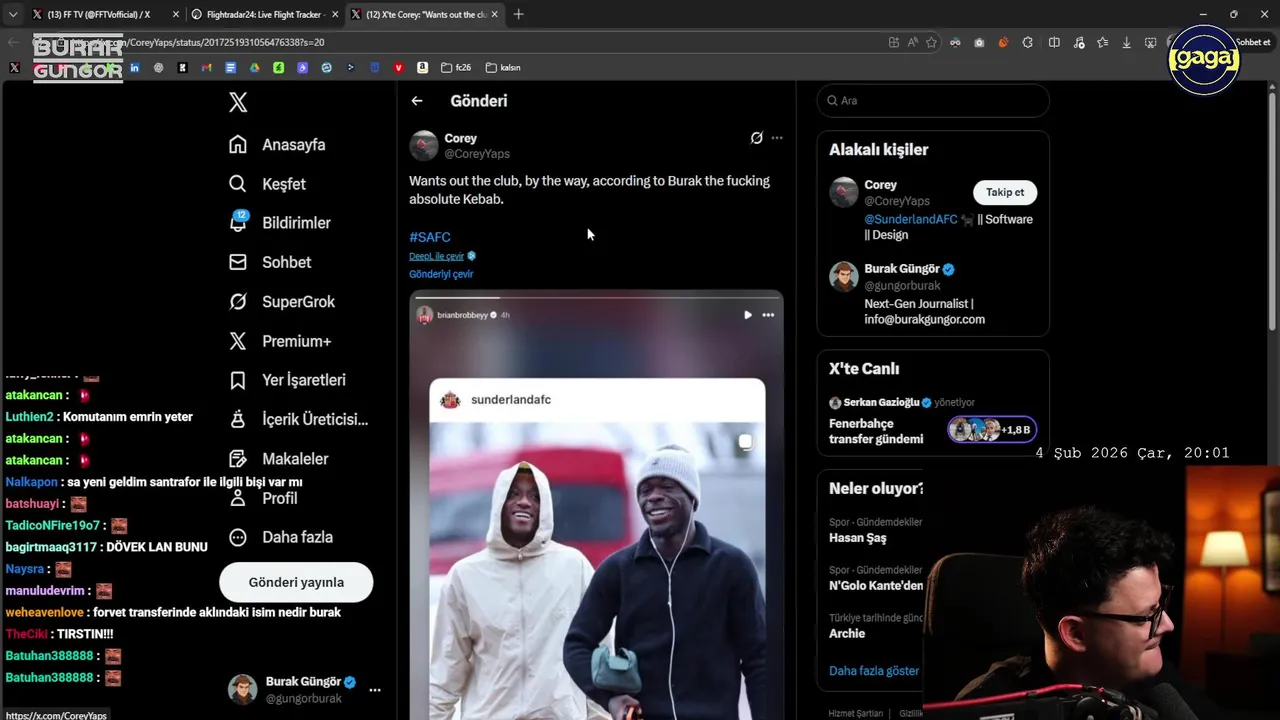
Task: Click read aloud icon in address bar
Action: [912, 42]
